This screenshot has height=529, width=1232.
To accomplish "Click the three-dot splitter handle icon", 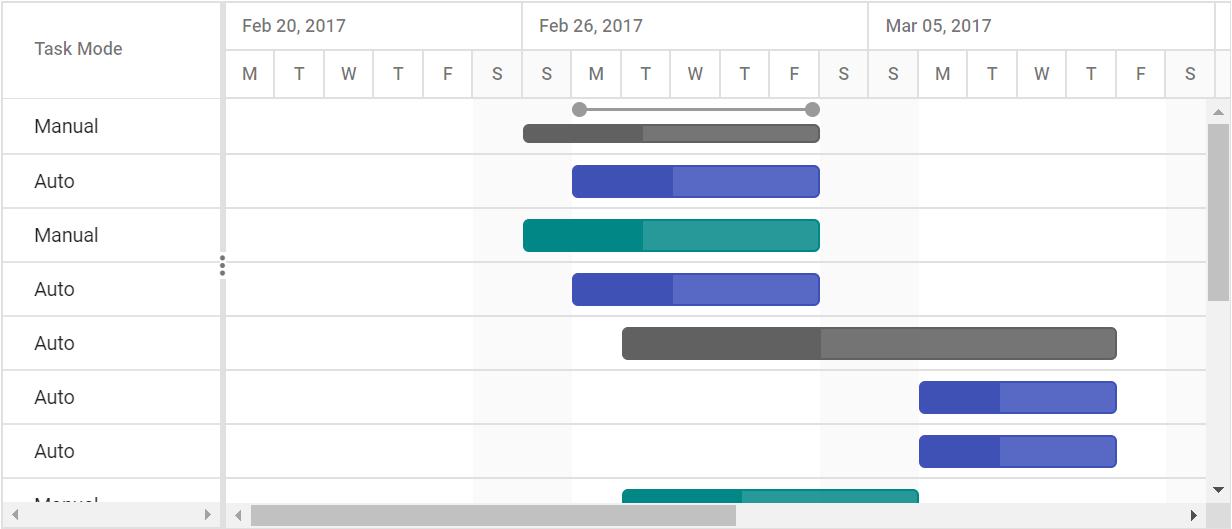I will tap(222, 265).
